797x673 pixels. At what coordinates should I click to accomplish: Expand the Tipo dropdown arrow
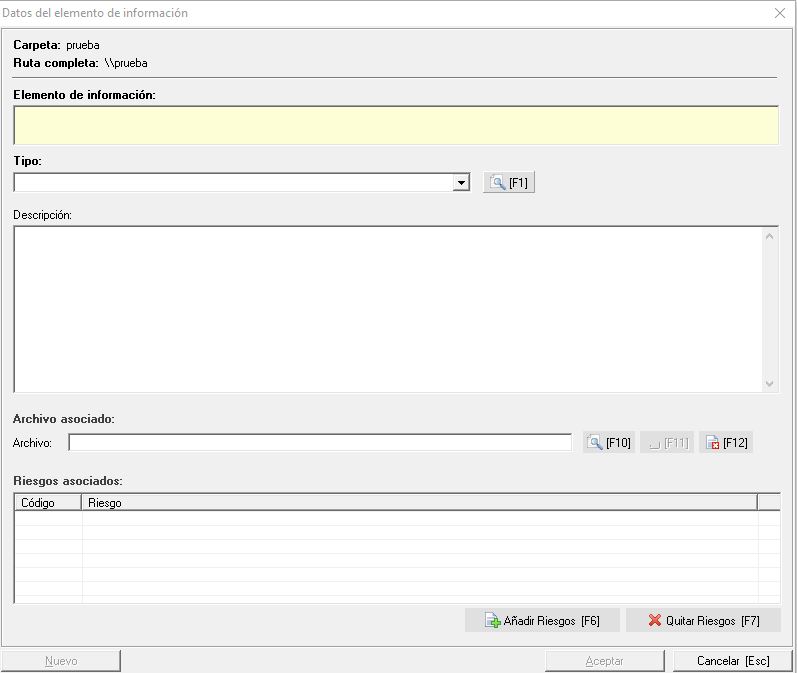point(460,183)
